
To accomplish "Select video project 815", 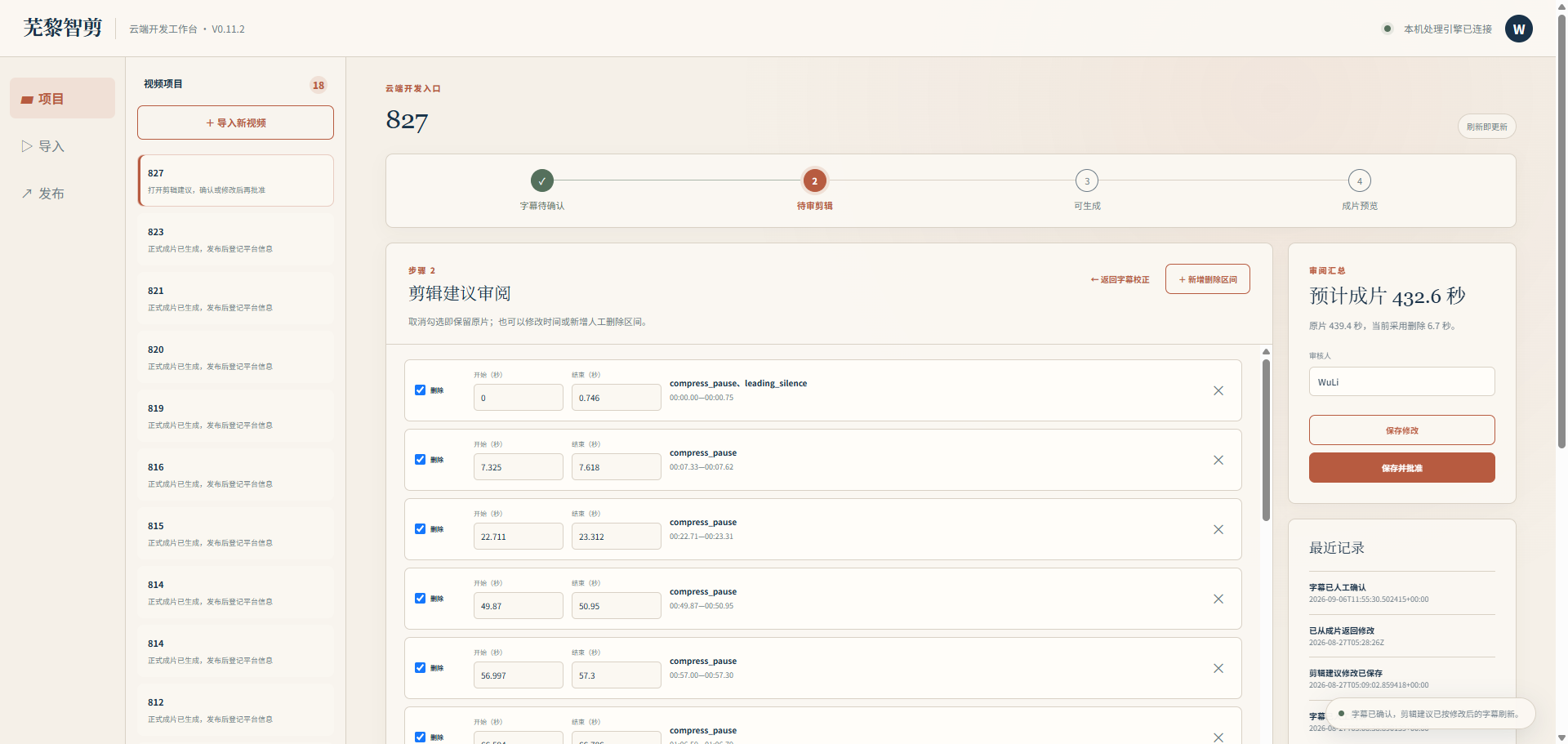I will coord(235,533).
